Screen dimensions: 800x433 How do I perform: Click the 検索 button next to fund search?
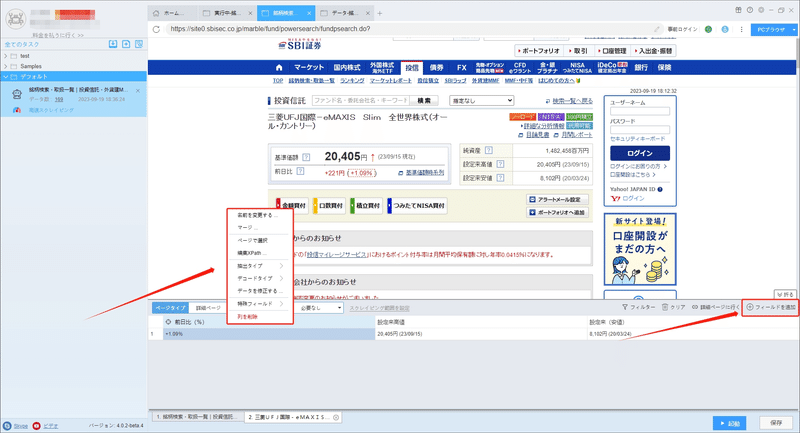click(x=424, y=101)
